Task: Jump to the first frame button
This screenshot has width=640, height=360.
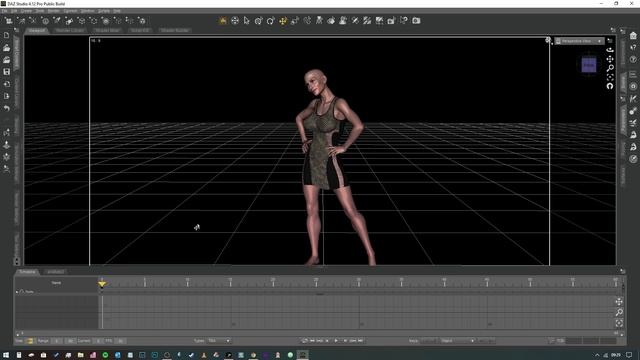Action: click(312, 341)
